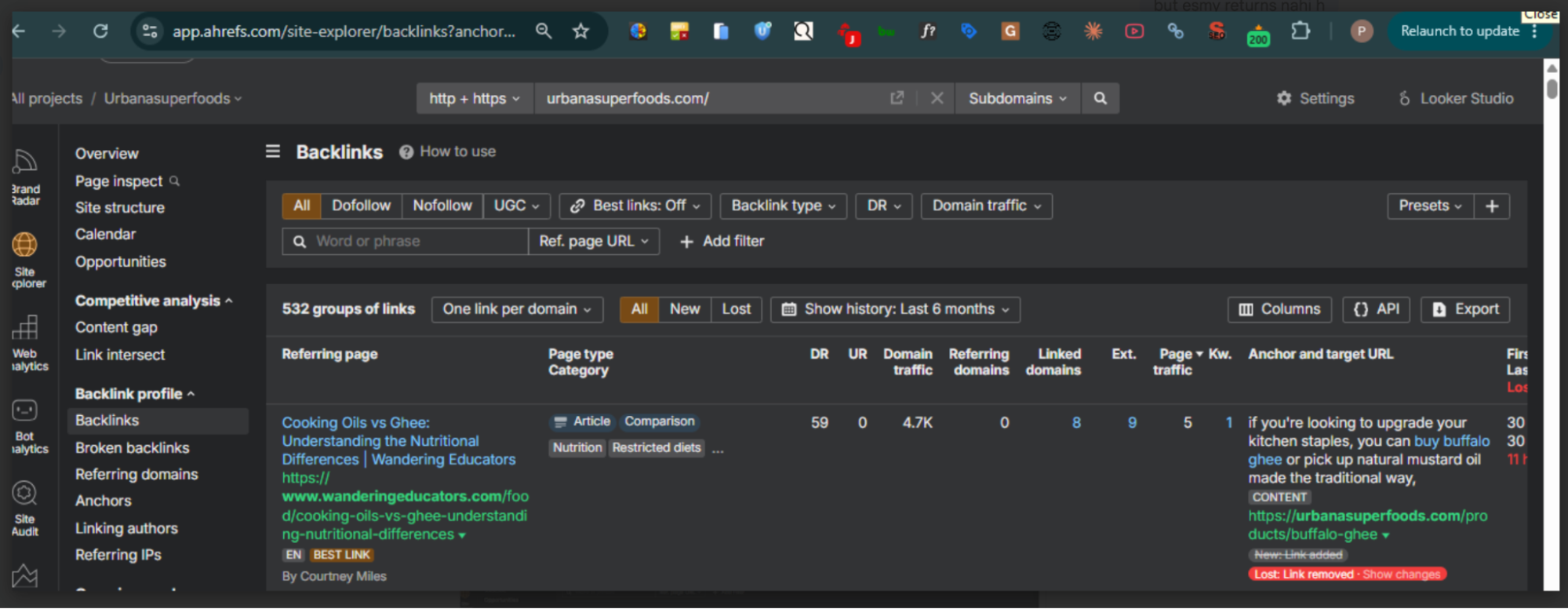Open the Domain traffic filter dropdown

tap(987, 206)
